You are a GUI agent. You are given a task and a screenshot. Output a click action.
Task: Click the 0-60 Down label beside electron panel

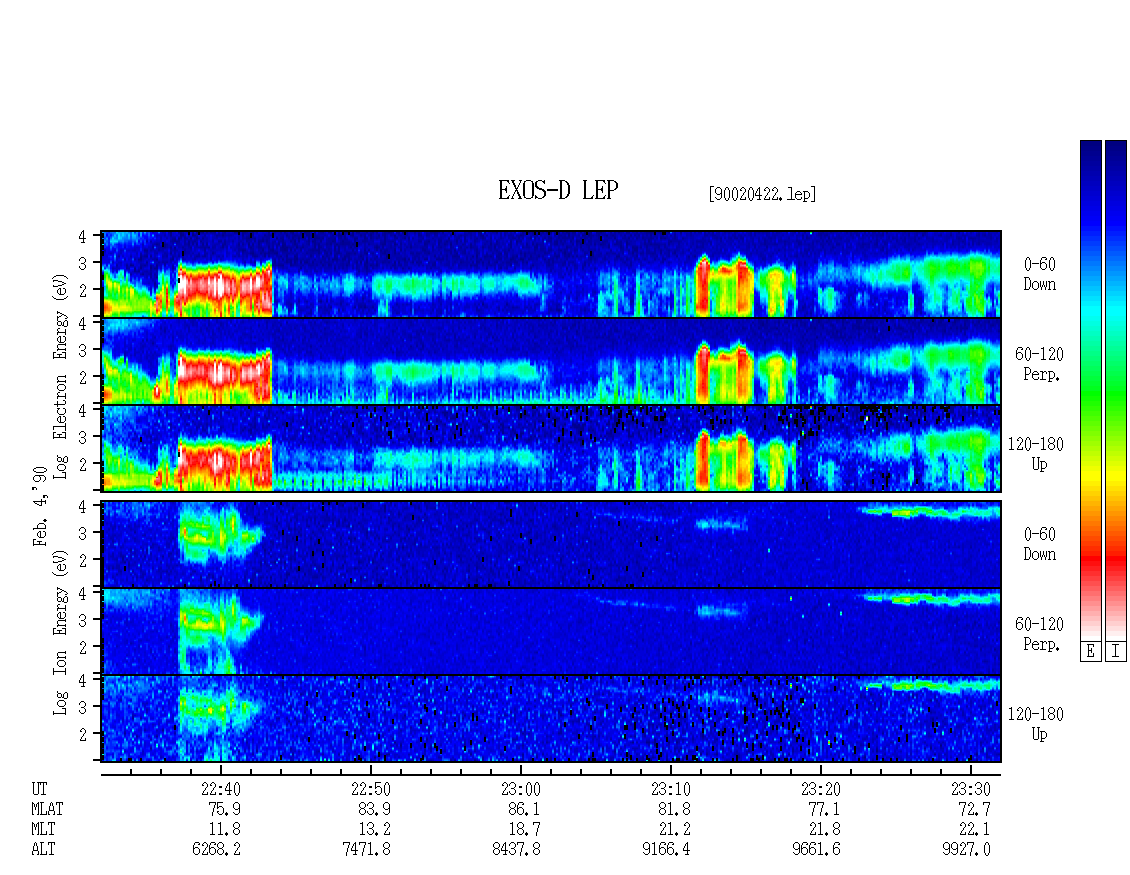(1039, 274)
